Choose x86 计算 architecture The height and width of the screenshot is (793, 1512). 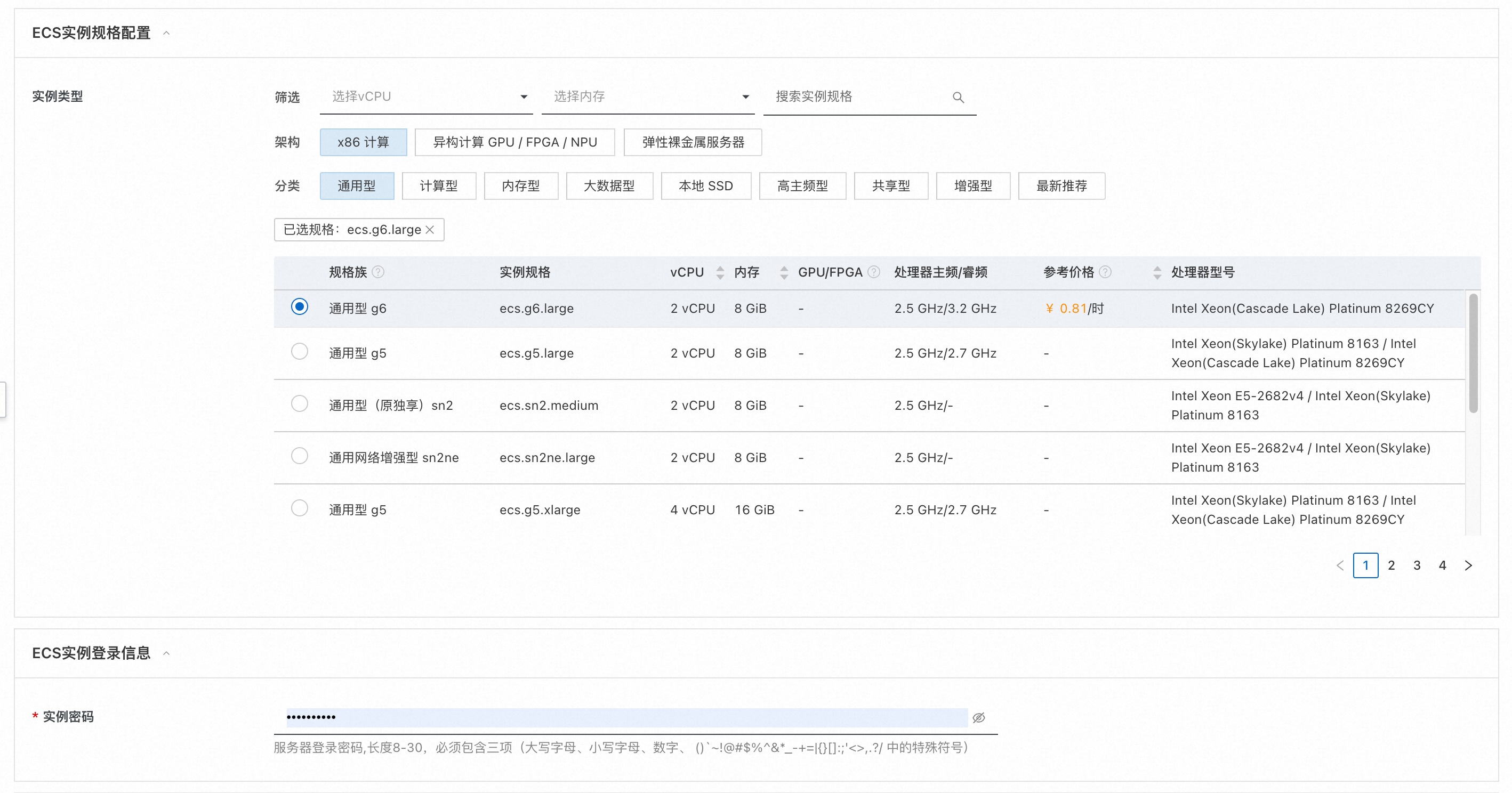363,142
